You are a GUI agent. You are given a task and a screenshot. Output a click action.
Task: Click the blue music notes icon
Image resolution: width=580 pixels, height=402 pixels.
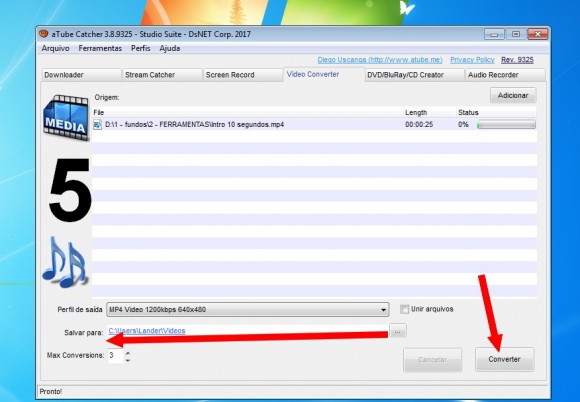click(x=65, y=263)
